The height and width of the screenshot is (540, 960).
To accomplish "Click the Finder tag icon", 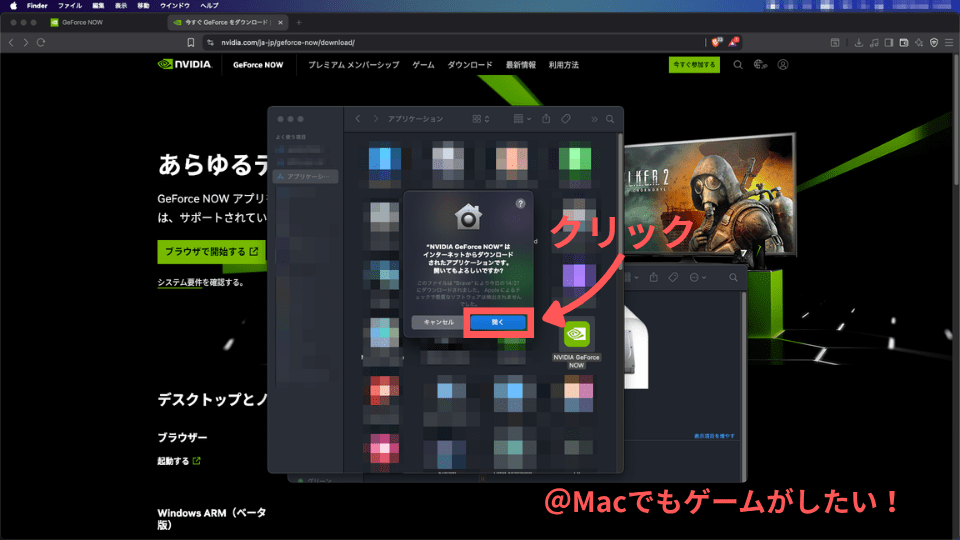I will [x=566, y=119].
